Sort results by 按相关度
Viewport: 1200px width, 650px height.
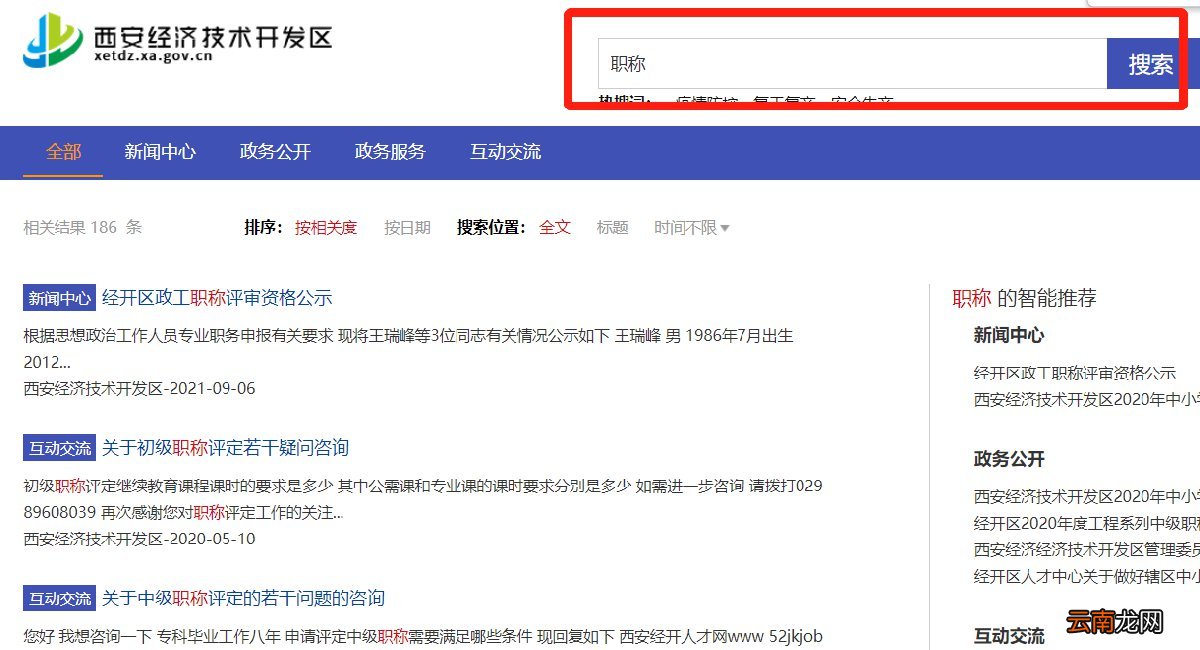pyautogui.click(x=325, y=228)
